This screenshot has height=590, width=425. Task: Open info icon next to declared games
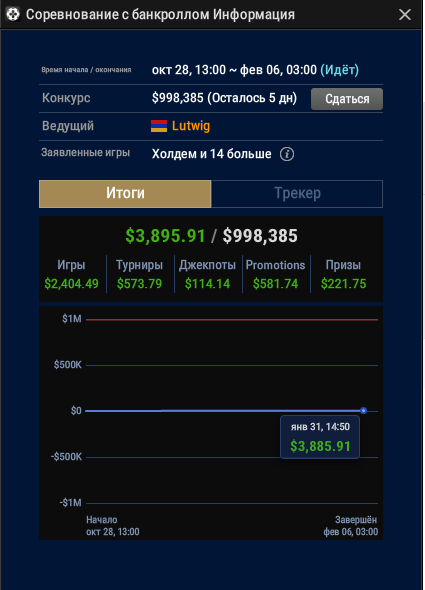coord(287,154)
